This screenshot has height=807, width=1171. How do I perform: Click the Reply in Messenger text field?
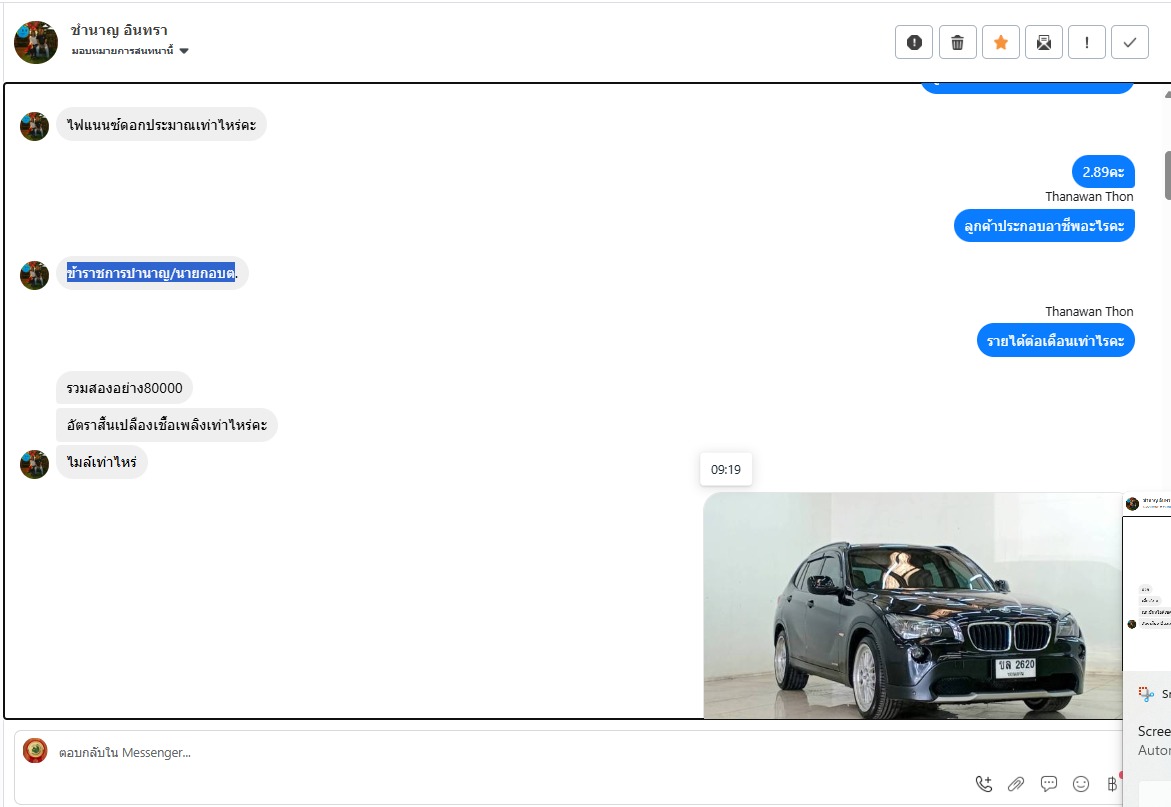(x=500, y=752)
